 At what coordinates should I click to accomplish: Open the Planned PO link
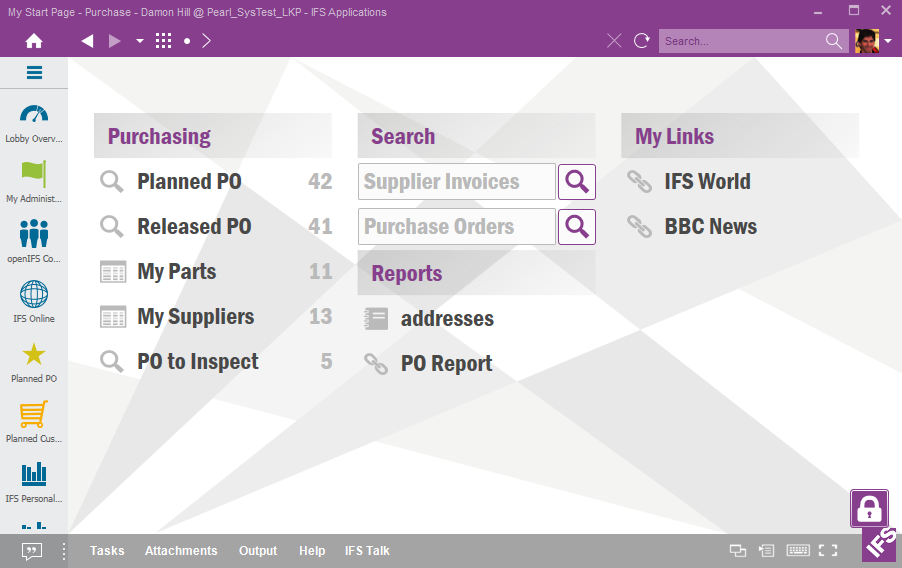pos(189,182)
